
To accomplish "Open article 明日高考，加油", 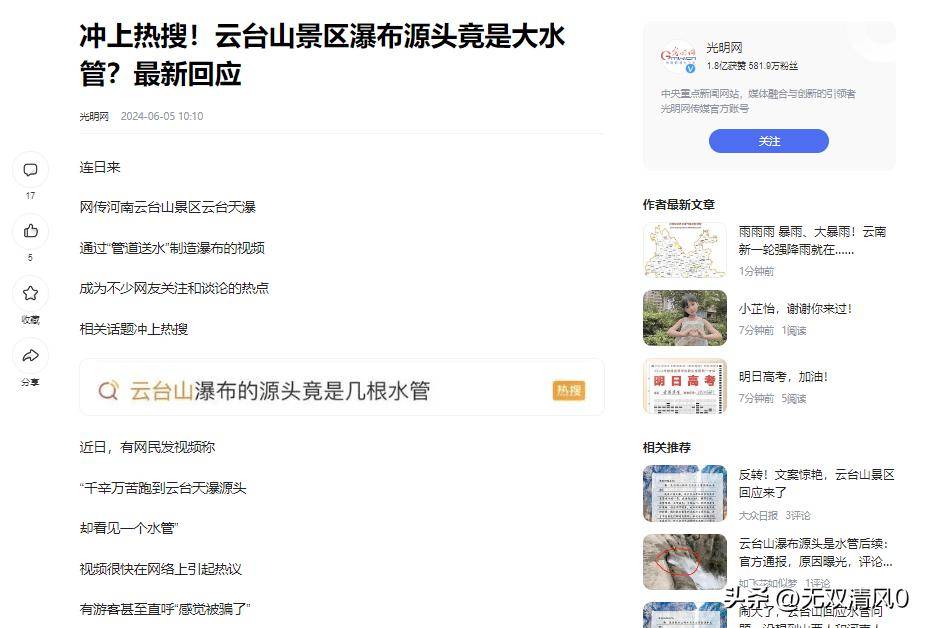I will [x=783, y=377].
